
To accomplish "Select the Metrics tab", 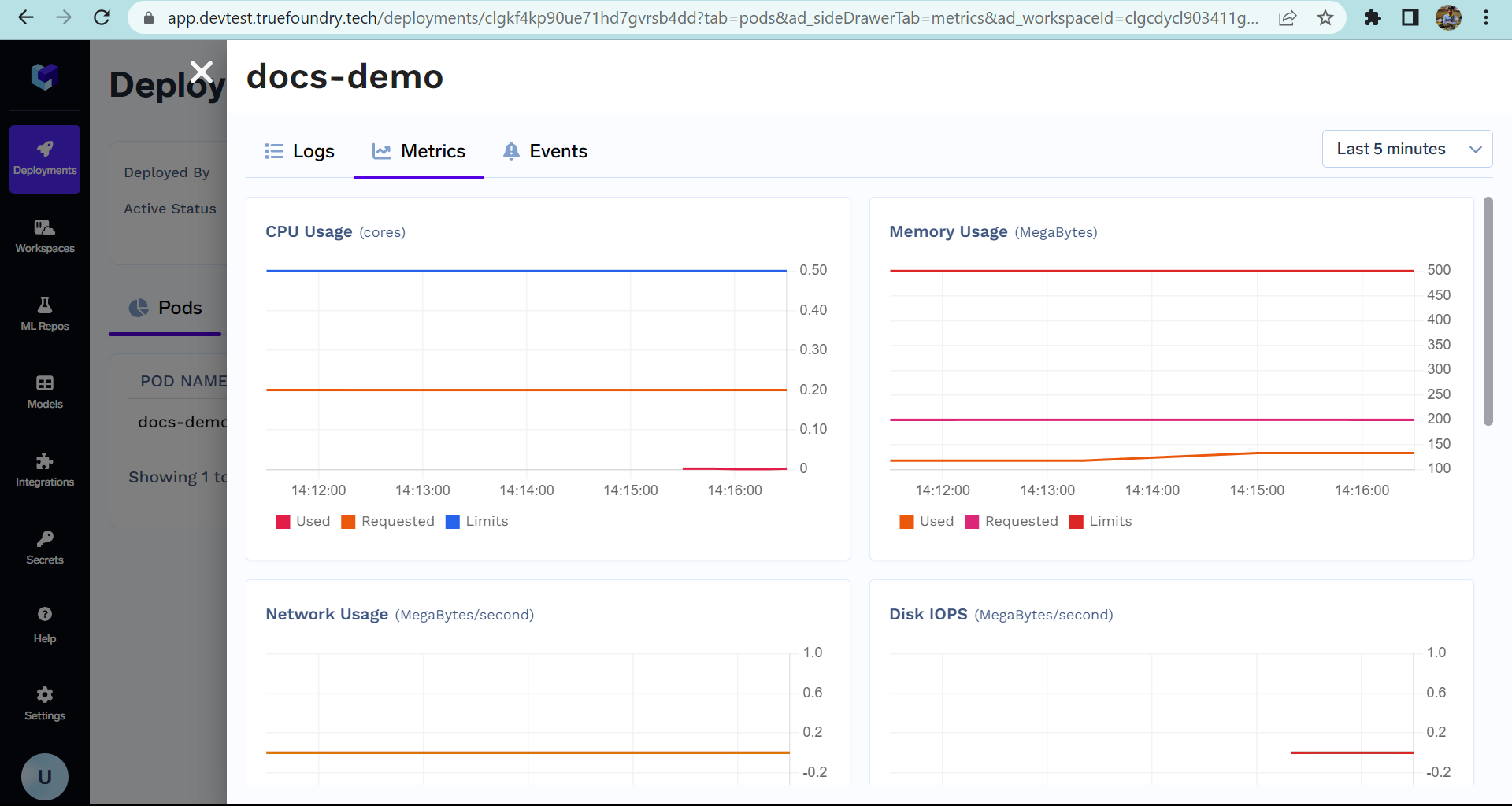I will pos(419,151).
